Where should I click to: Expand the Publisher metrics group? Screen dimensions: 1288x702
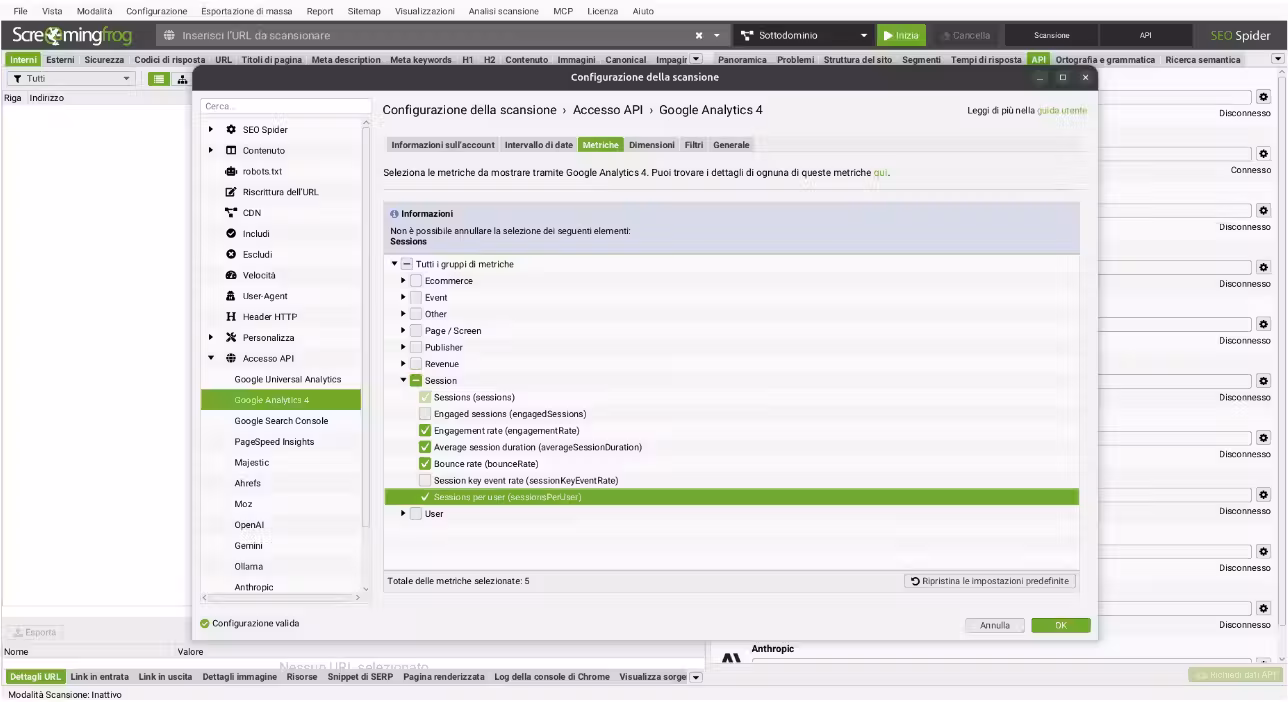pos(404,347)
